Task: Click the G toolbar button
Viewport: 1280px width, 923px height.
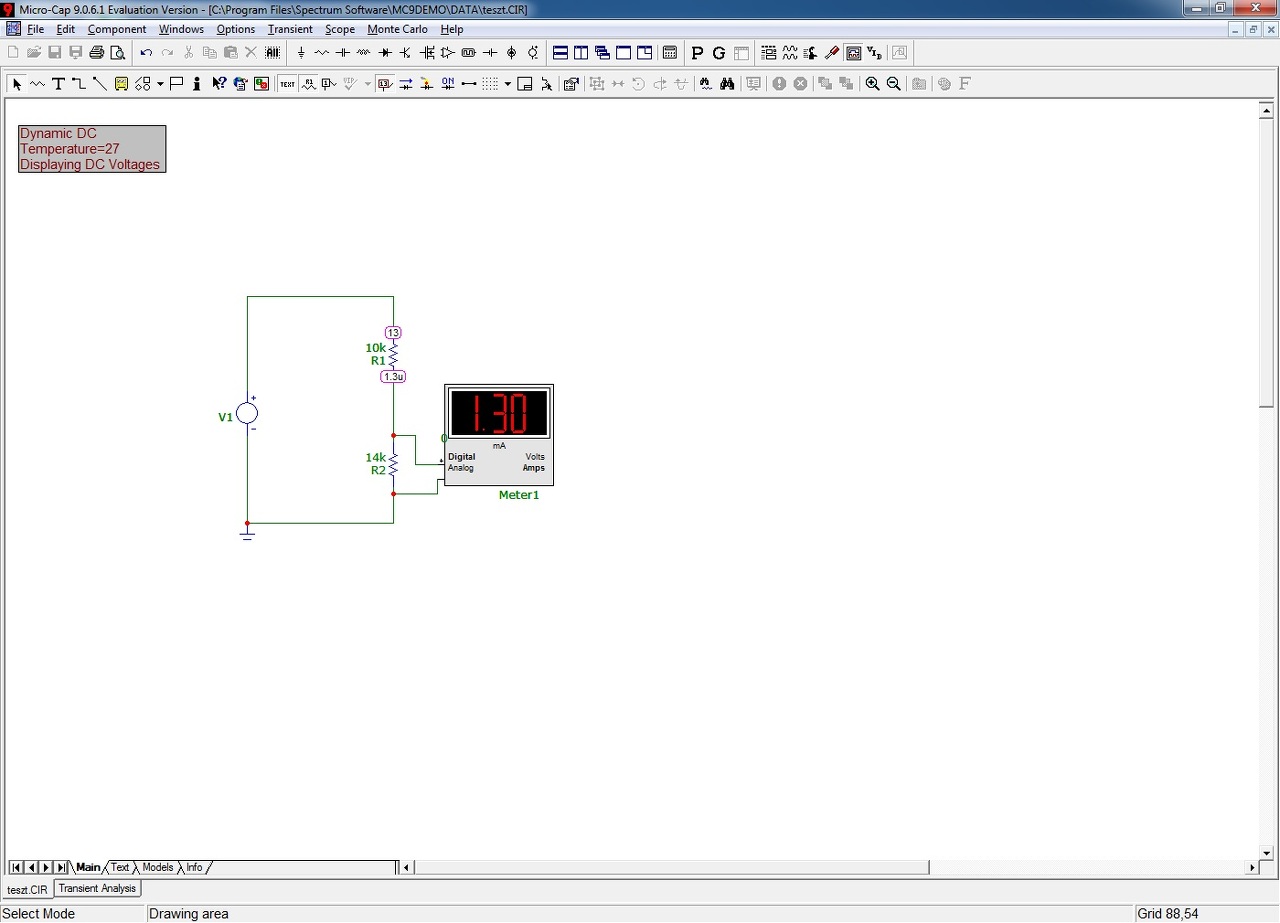Action: click(719, 53)
